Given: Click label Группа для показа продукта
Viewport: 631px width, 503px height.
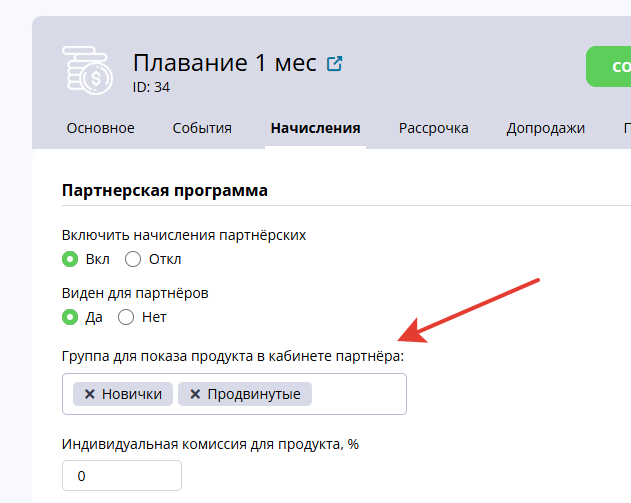Looking at the screenshot, I should 233,356.
